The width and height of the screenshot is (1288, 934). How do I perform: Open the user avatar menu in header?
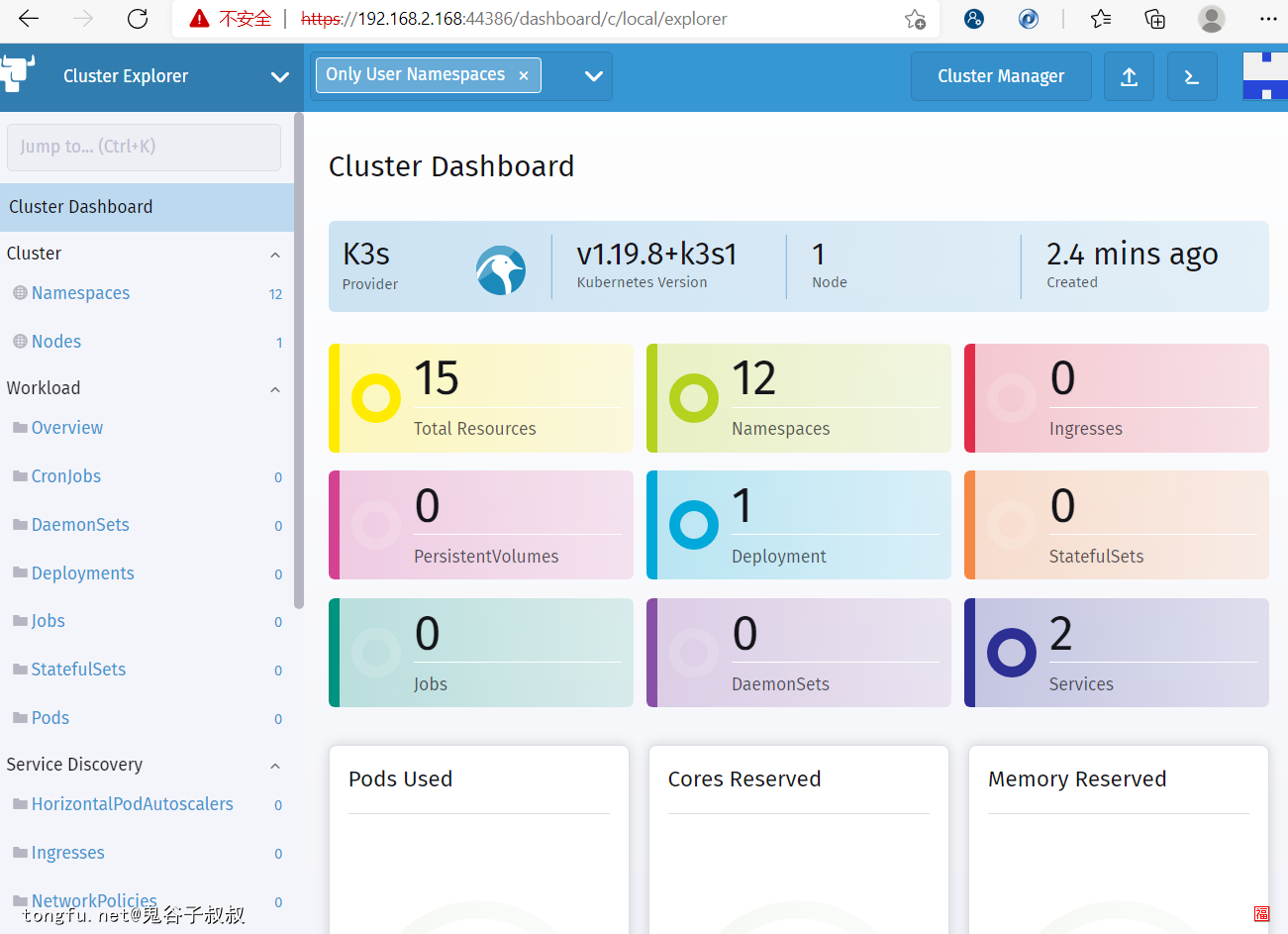(x=1265, y=76)
